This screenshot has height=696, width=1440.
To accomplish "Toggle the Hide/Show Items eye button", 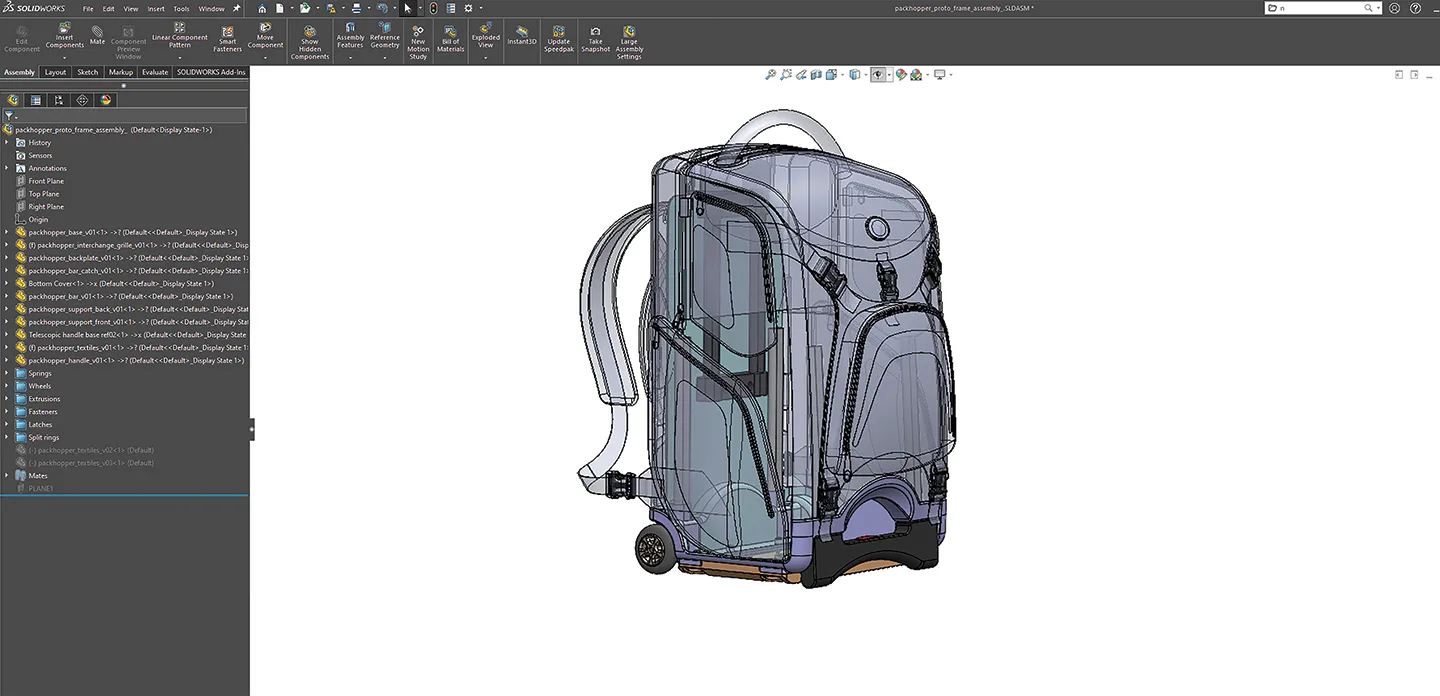I will pos(879,74).
